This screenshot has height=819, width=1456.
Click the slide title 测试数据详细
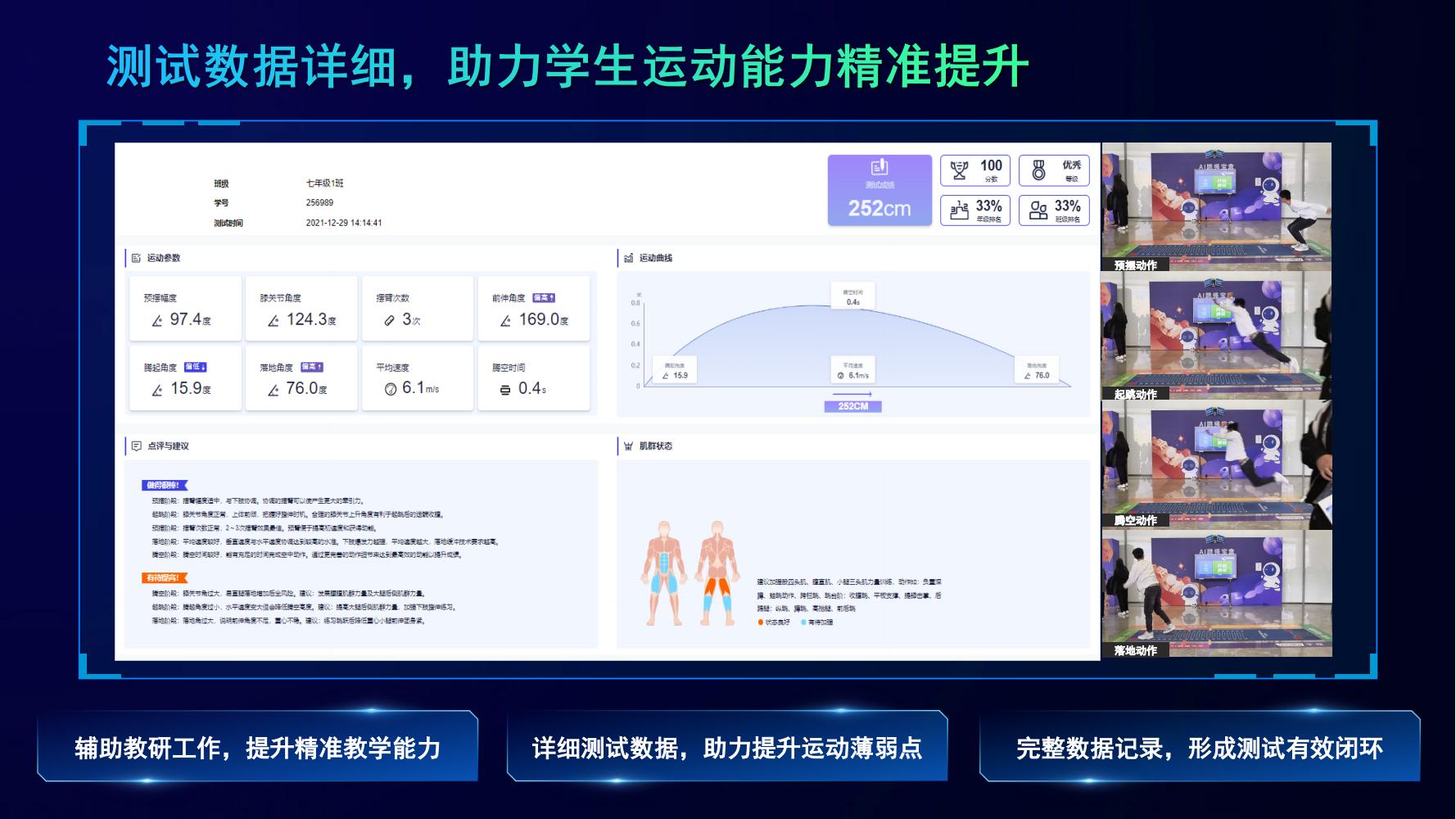251,66
